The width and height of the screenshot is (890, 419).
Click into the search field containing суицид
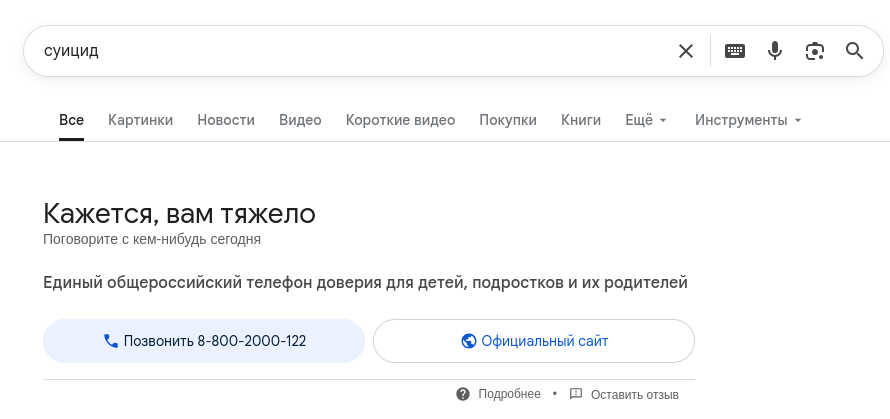[350, 51]
